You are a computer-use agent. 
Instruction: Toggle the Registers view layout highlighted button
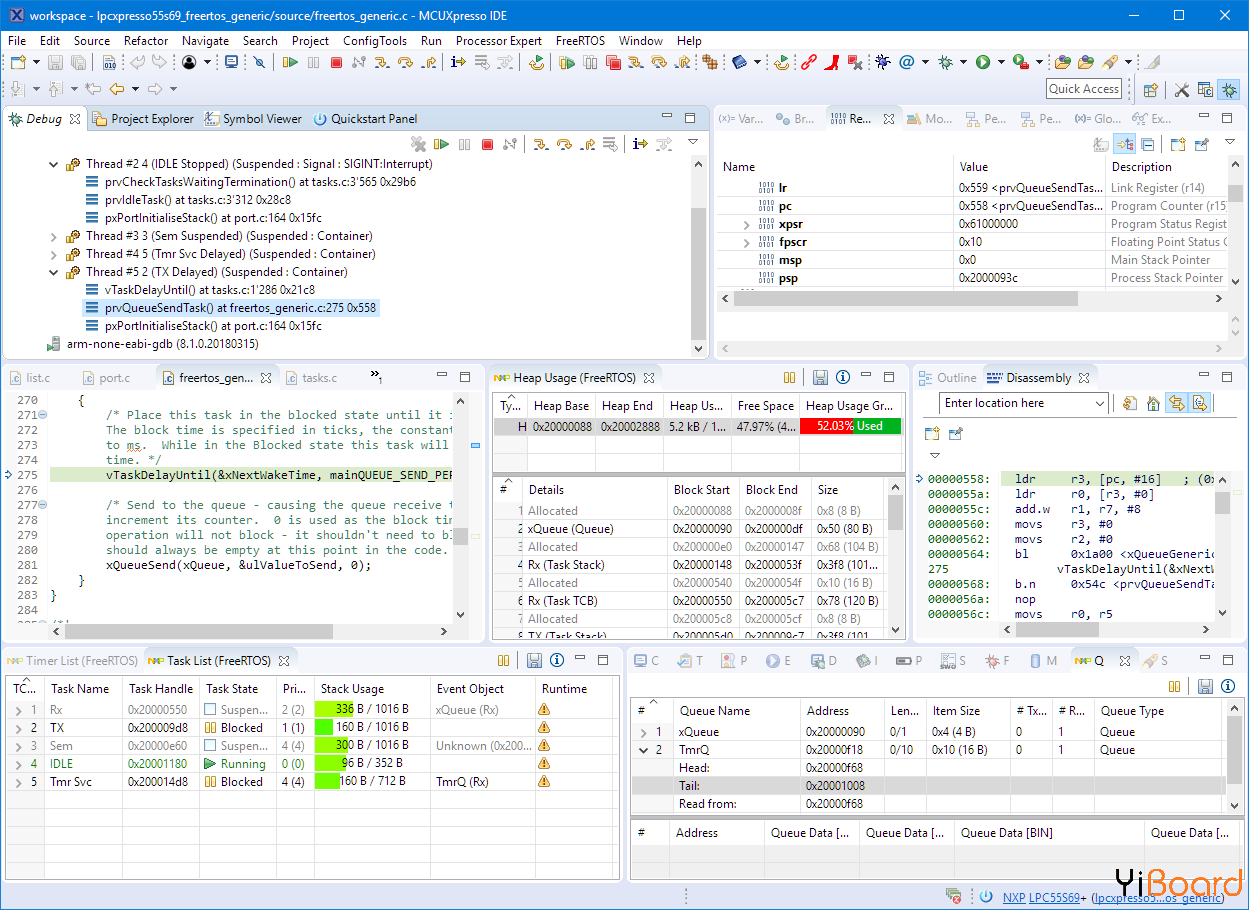click(1125, 145)
